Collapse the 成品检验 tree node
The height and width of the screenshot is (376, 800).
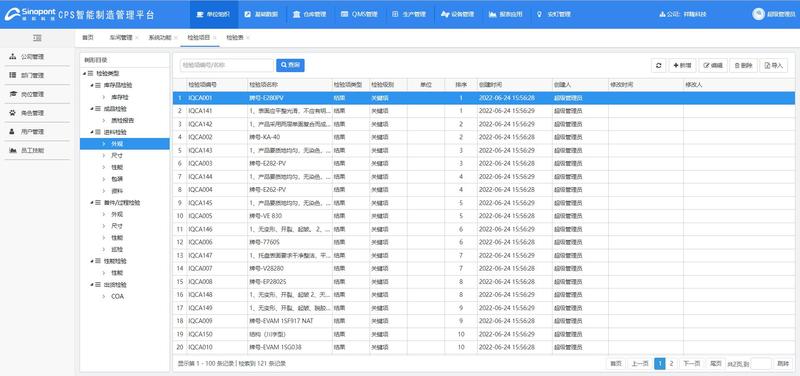click(x=91, y=109)
